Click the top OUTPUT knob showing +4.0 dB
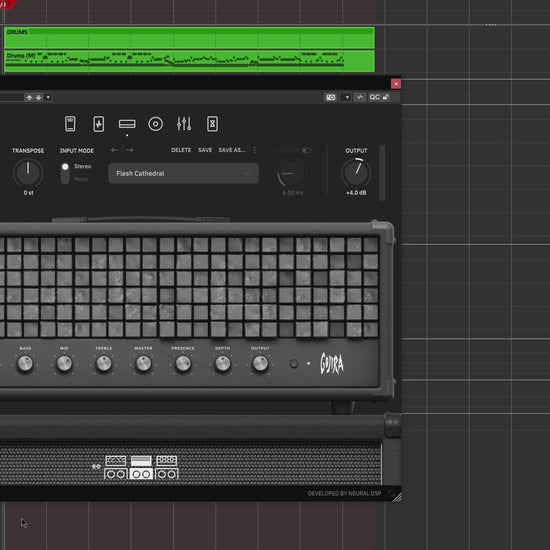The image size is (550, 550). (356, 173)
